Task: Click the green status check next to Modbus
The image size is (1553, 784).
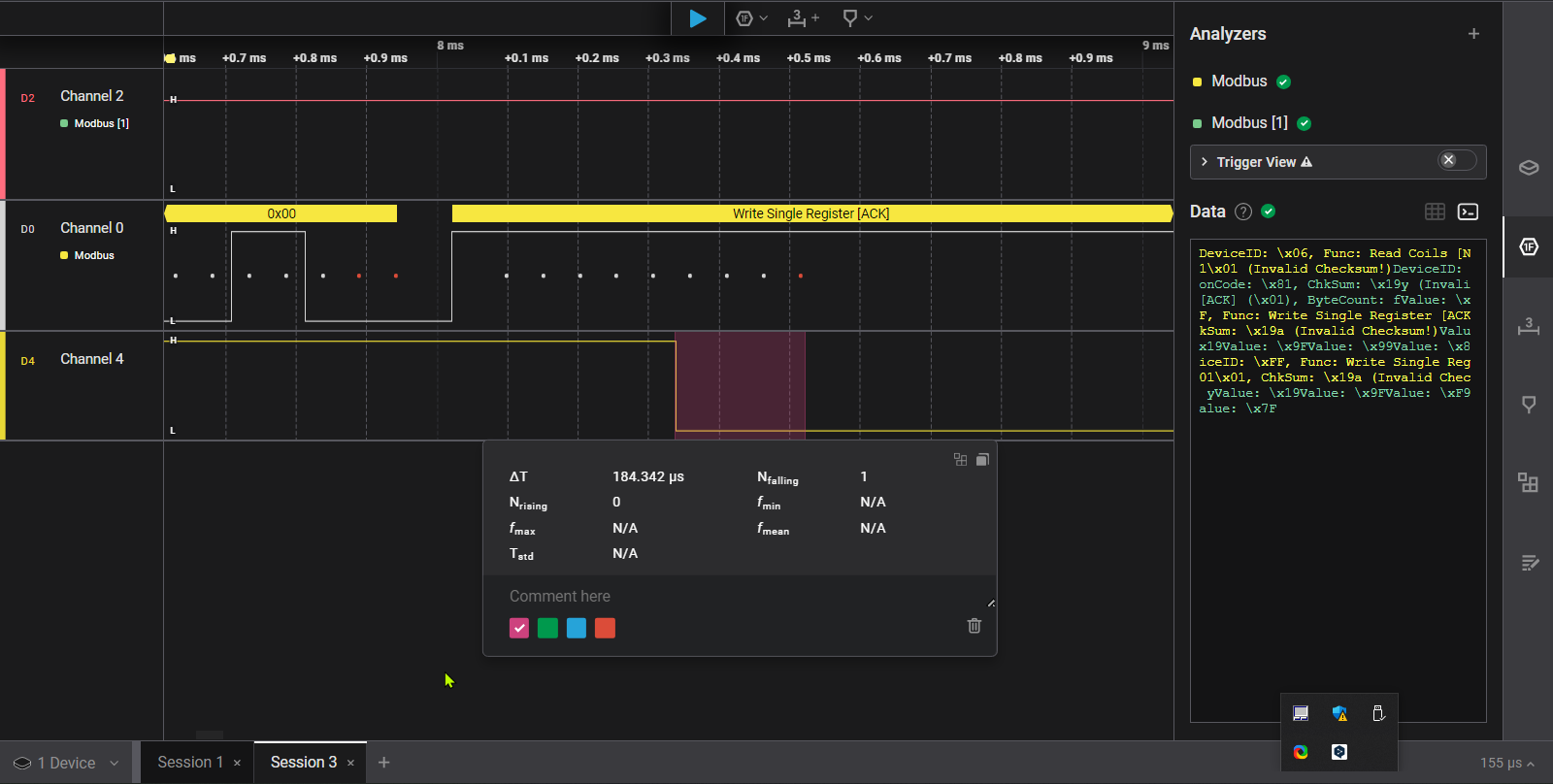Action: pos(1283,82)
